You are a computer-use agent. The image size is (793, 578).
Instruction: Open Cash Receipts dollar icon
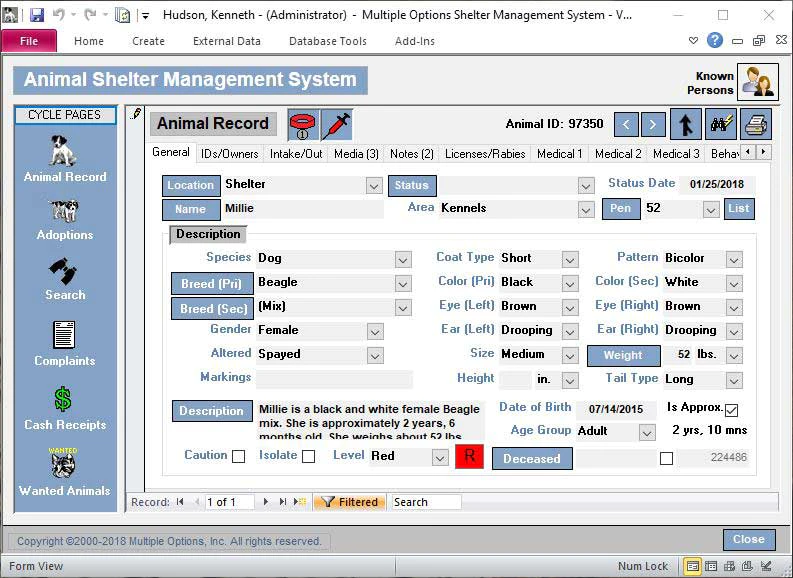coord(65,409)
